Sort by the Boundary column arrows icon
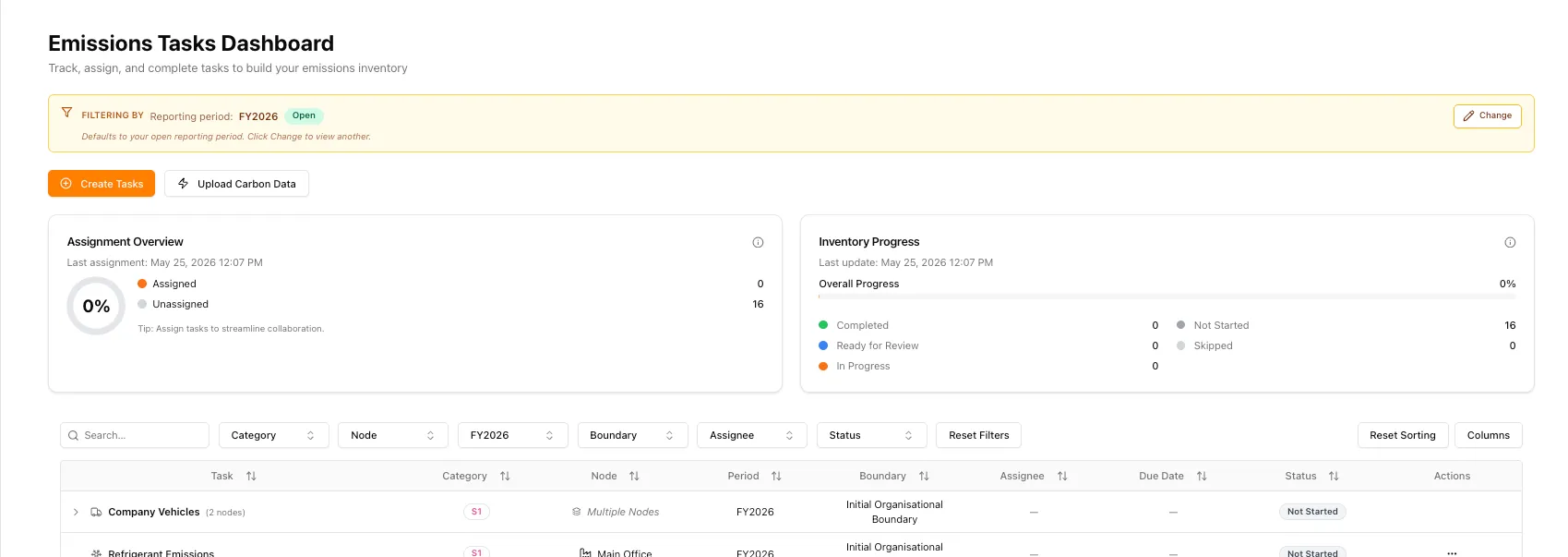The image size is (1568, 557). (x=924, y=477)
